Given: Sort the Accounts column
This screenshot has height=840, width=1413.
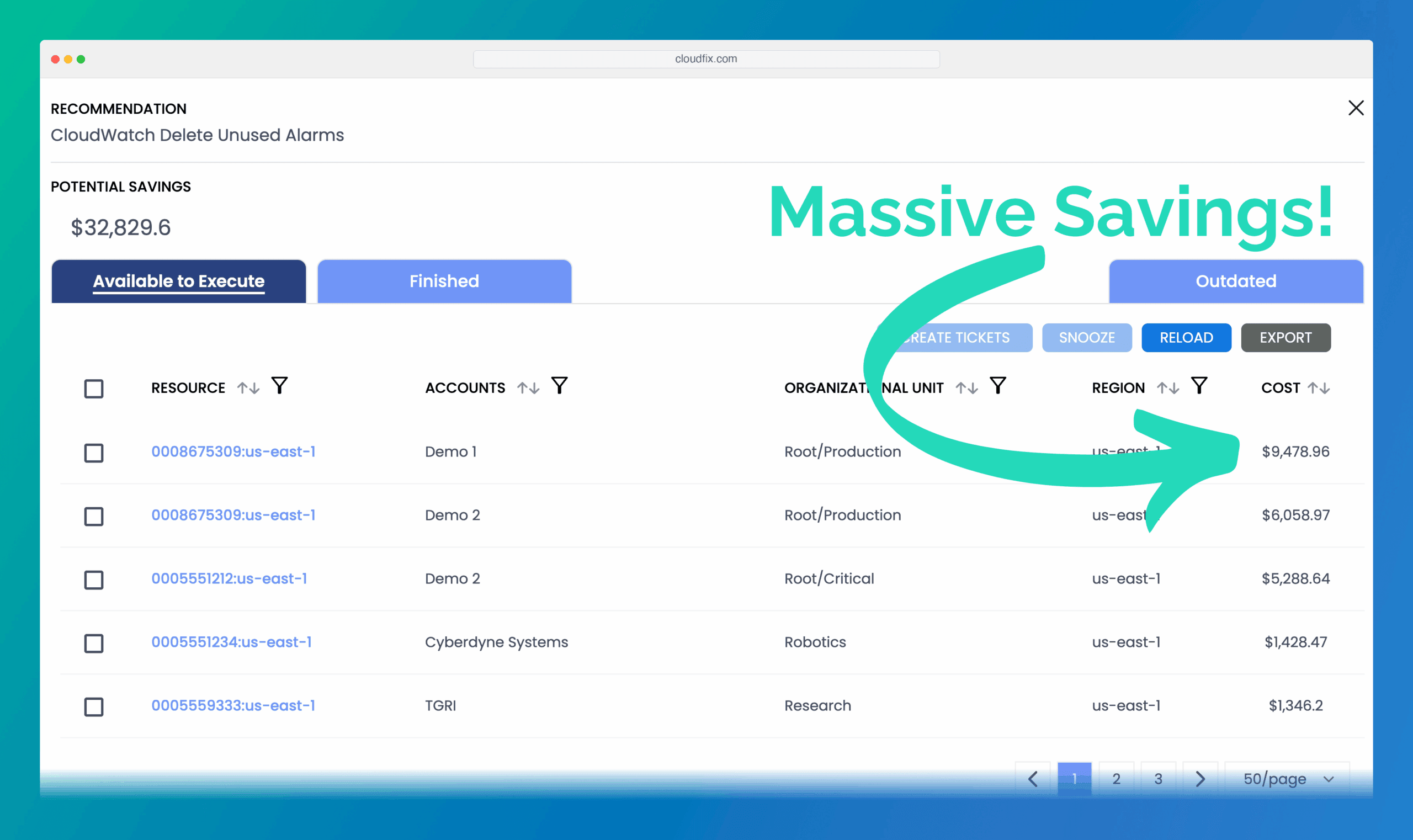Looking at the screenshot, I should point(528,388).
